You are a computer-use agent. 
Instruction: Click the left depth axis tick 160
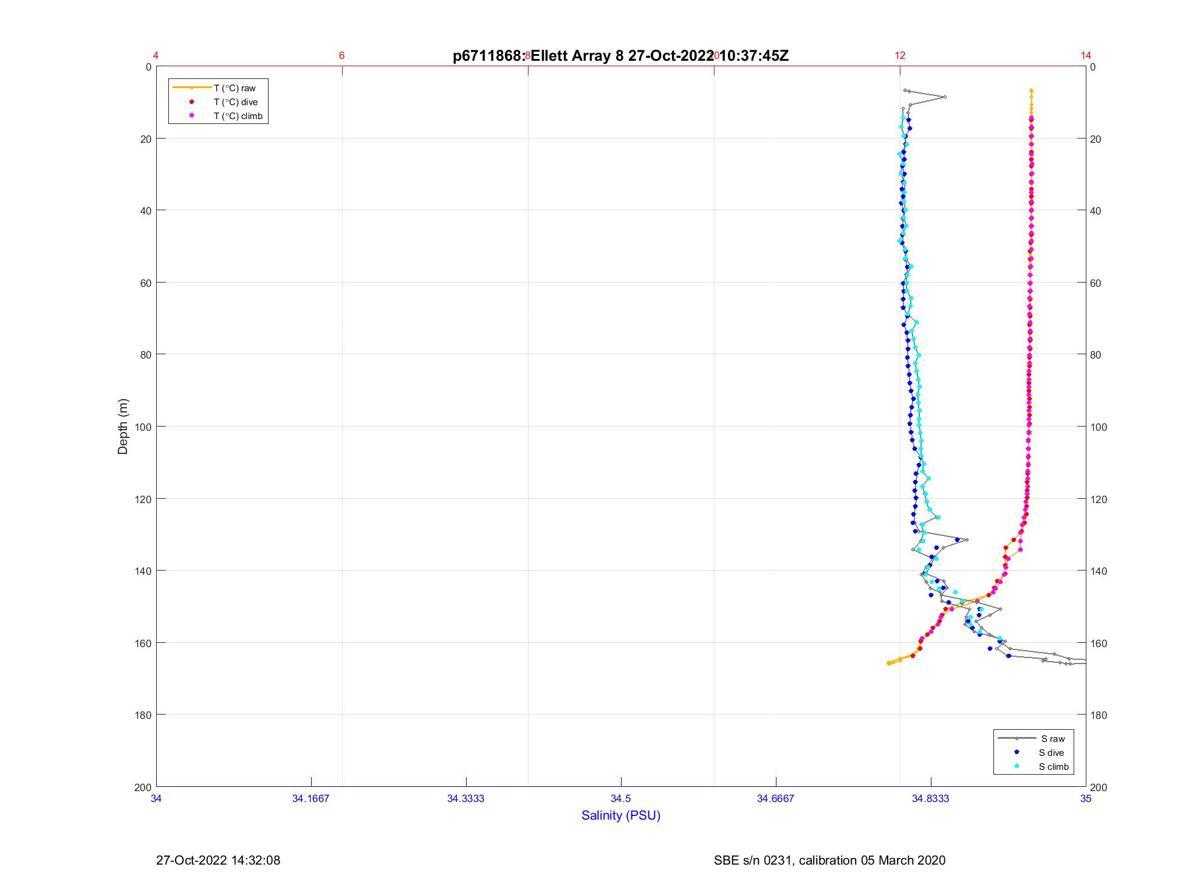click(x=144, y=643)
